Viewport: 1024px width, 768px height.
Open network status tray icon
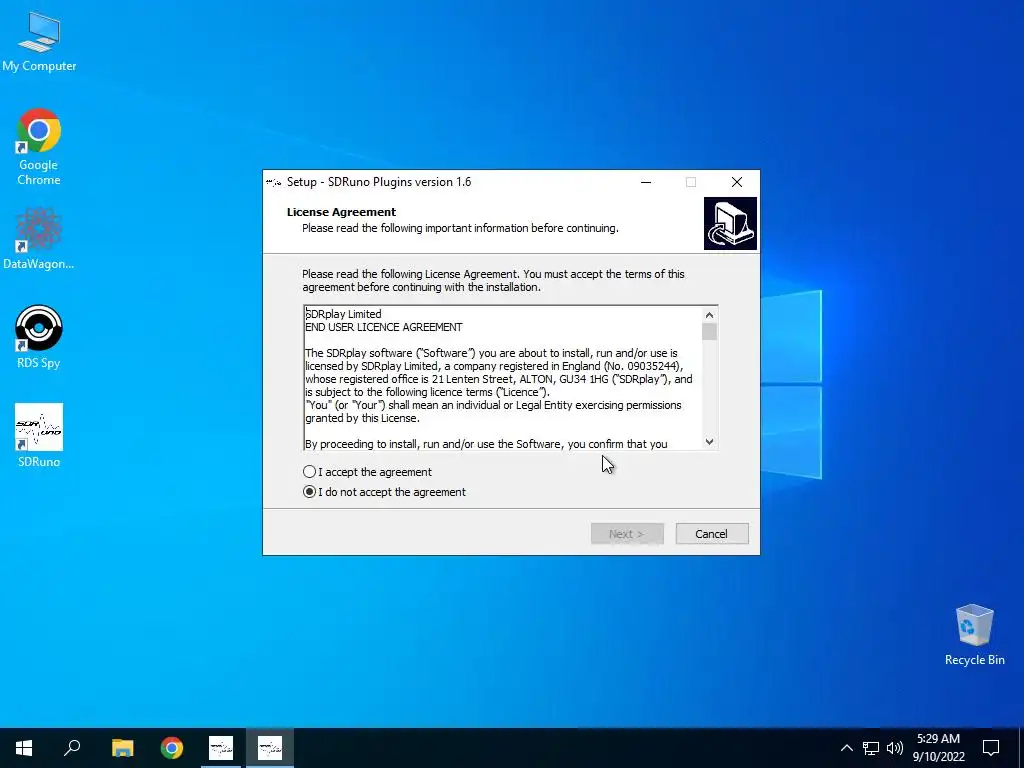871,748
